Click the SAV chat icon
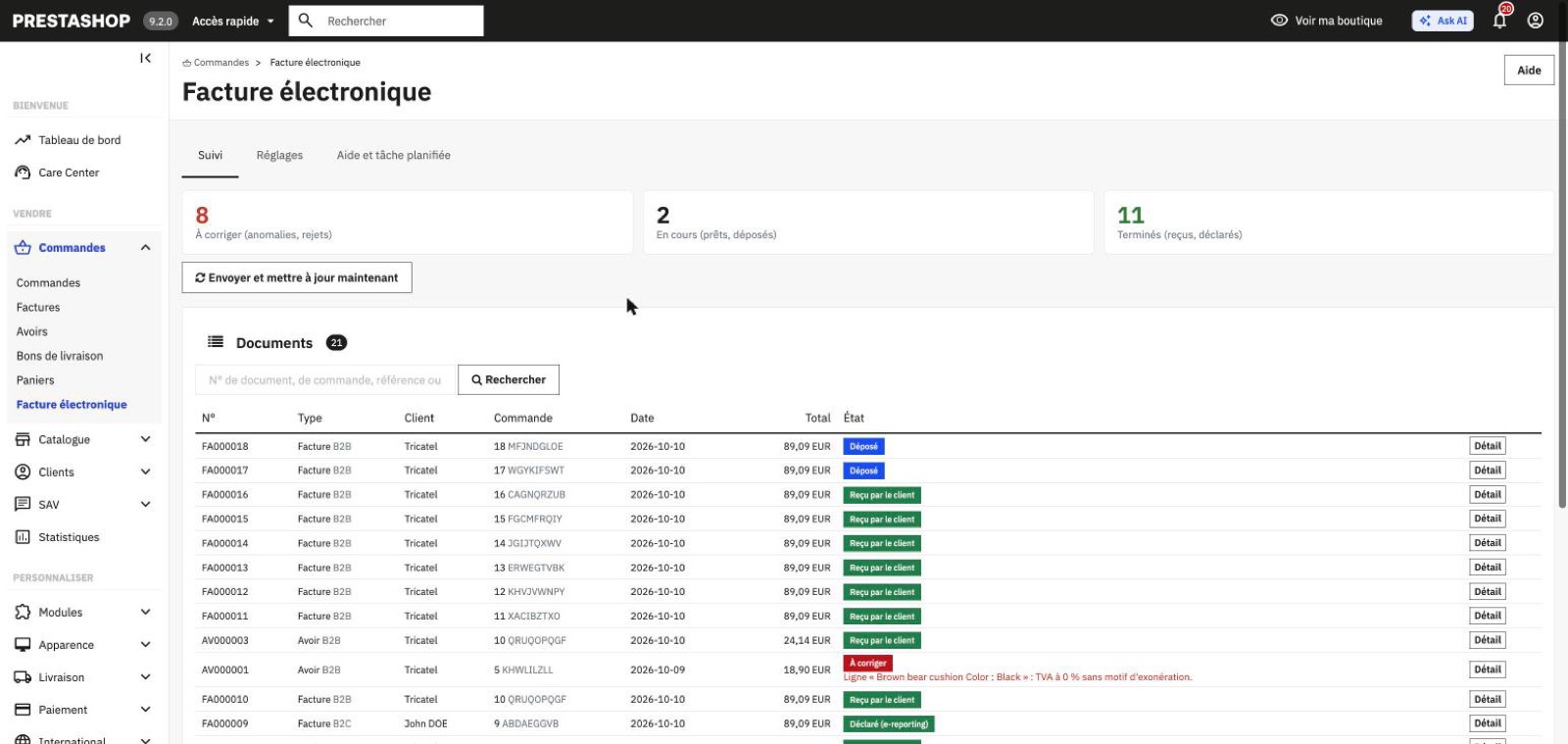 coord(23,505)
